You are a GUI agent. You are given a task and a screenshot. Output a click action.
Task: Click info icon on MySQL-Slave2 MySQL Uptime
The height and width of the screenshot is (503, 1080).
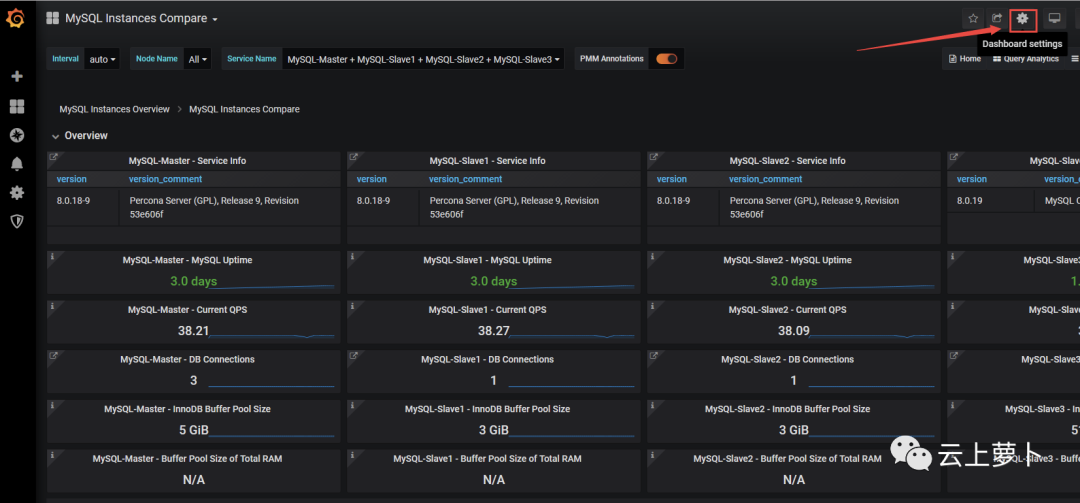pos(653,256)
